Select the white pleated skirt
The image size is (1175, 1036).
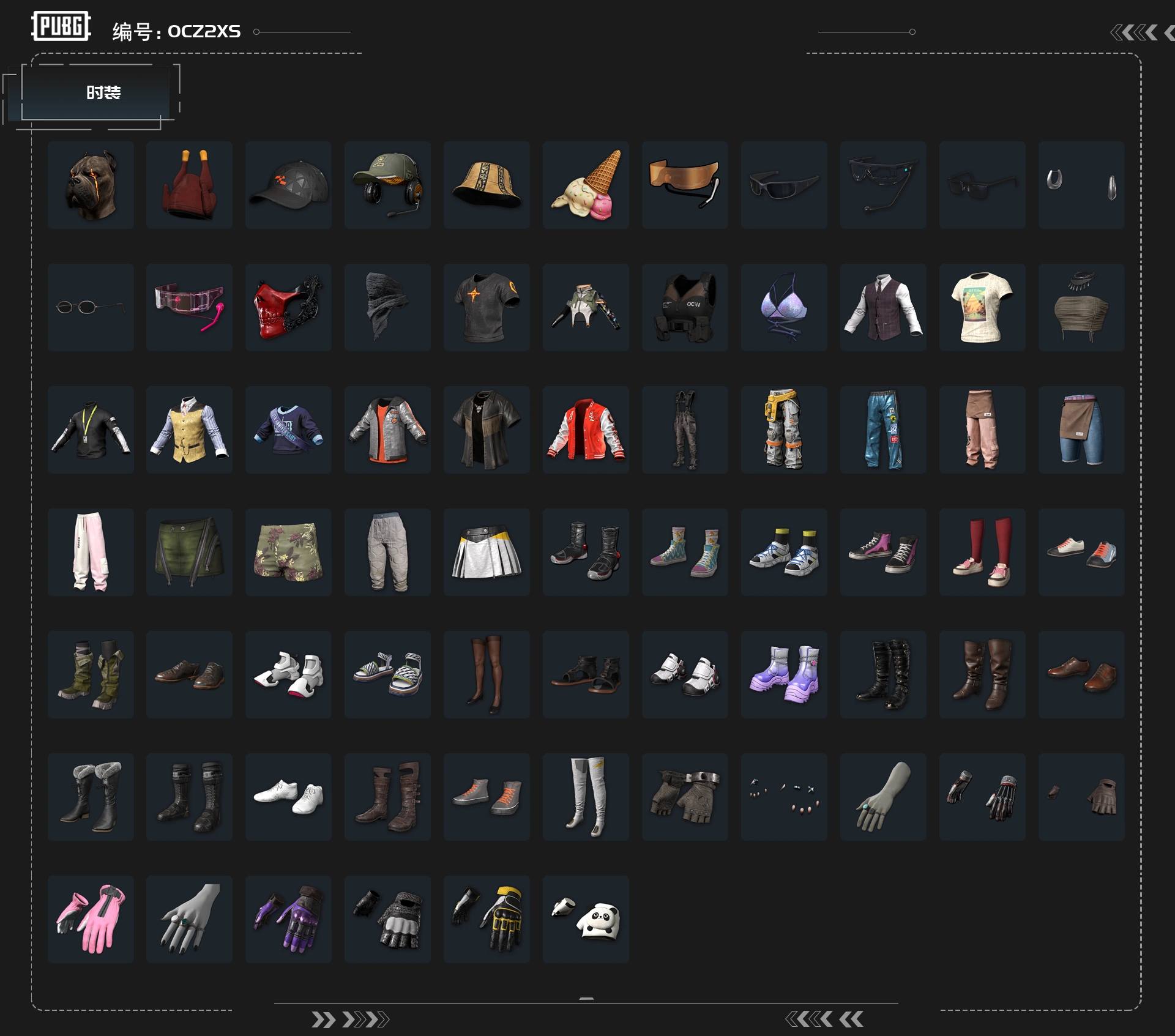(x=487, y=552)
